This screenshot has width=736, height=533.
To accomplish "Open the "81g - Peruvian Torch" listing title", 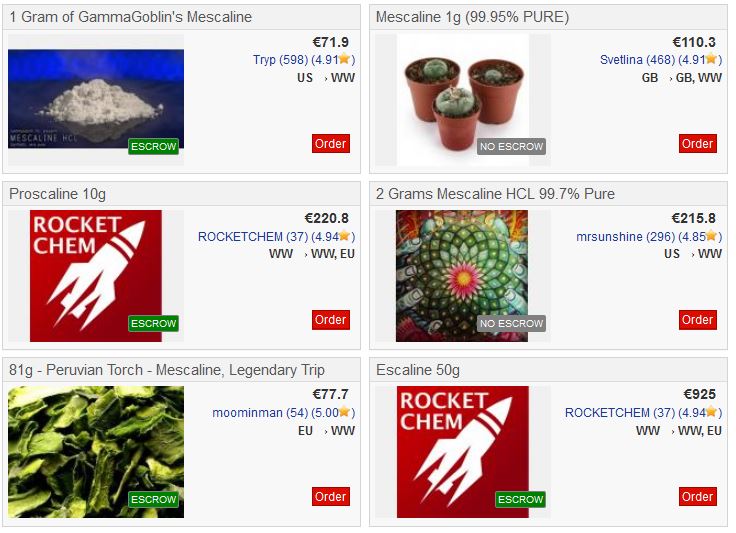I will (x=167, y=370).
